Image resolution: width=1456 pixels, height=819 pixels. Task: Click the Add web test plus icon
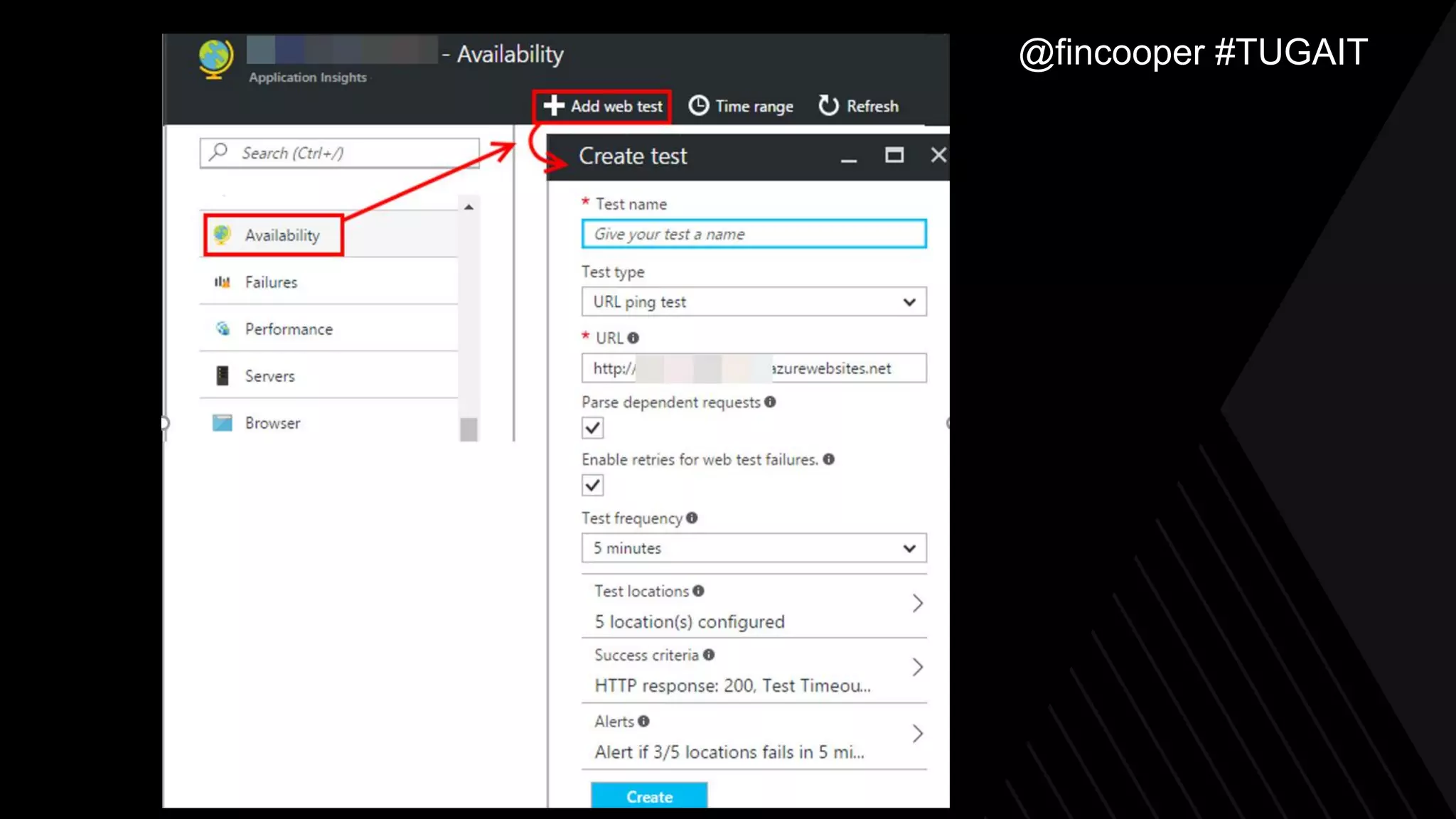click(x=553, y=106)
